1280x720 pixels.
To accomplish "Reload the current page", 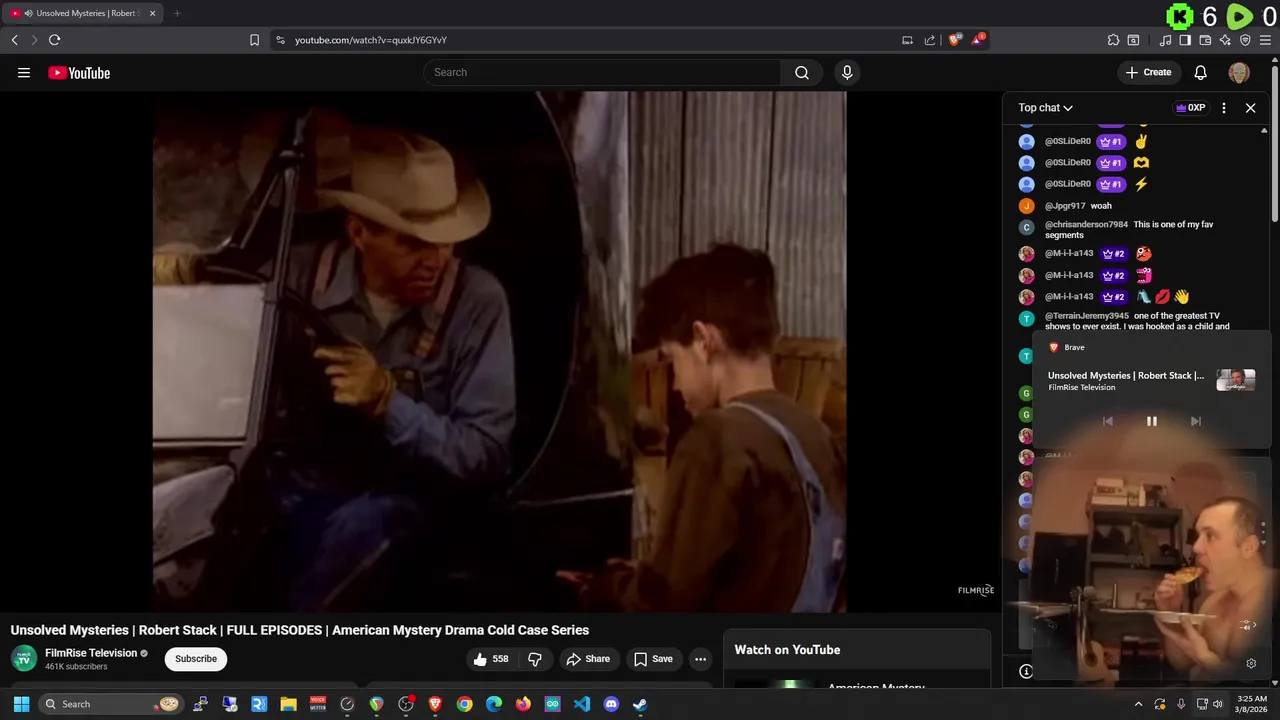I will coord(54,40).
